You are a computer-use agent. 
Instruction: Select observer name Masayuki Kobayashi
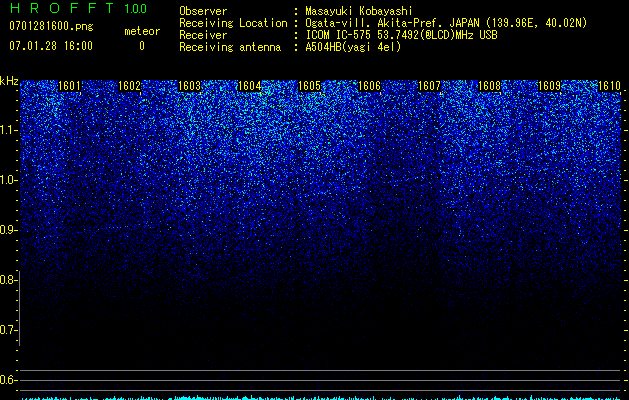click(x=359, y=11)
